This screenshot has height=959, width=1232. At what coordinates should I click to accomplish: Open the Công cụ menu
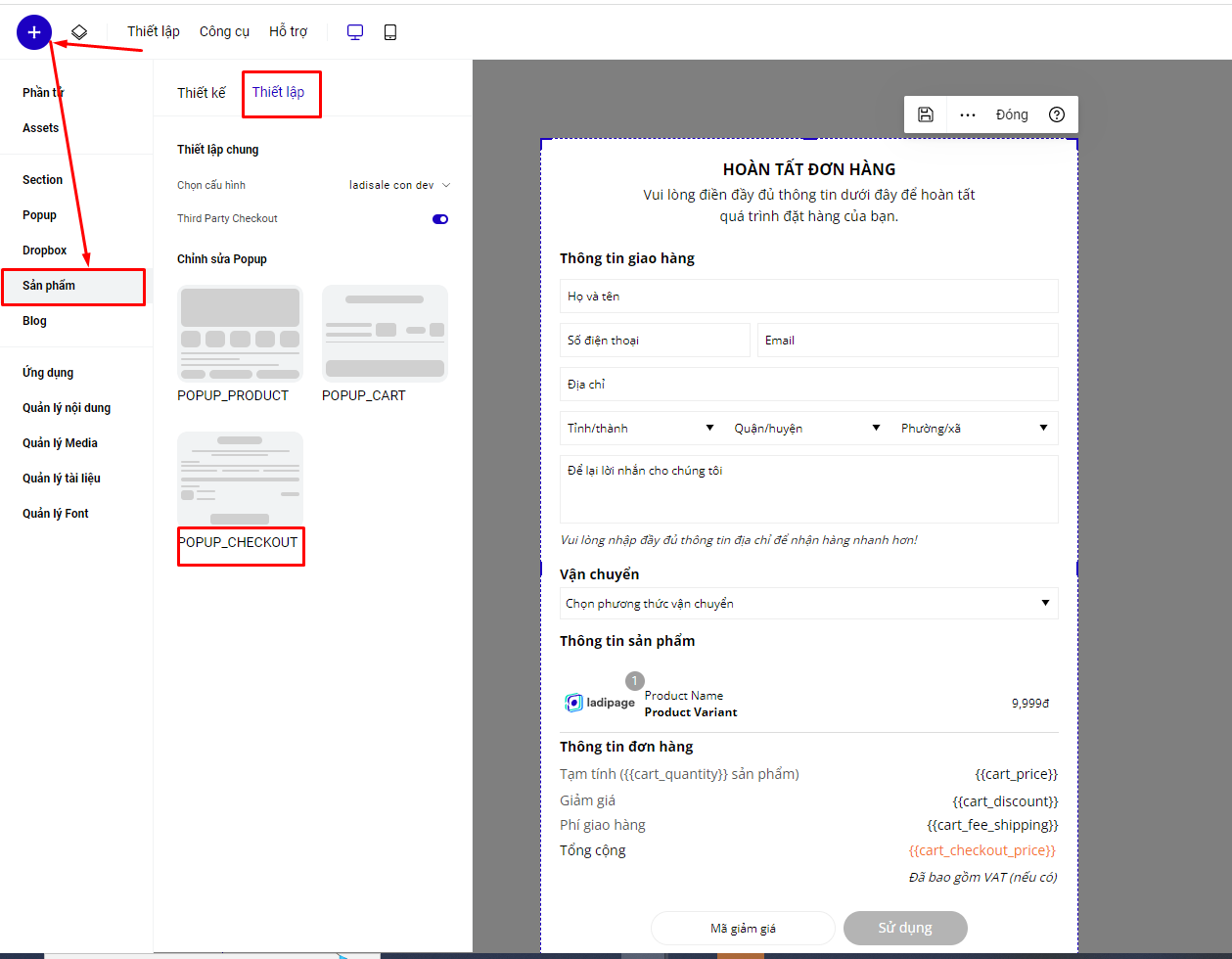224,32
